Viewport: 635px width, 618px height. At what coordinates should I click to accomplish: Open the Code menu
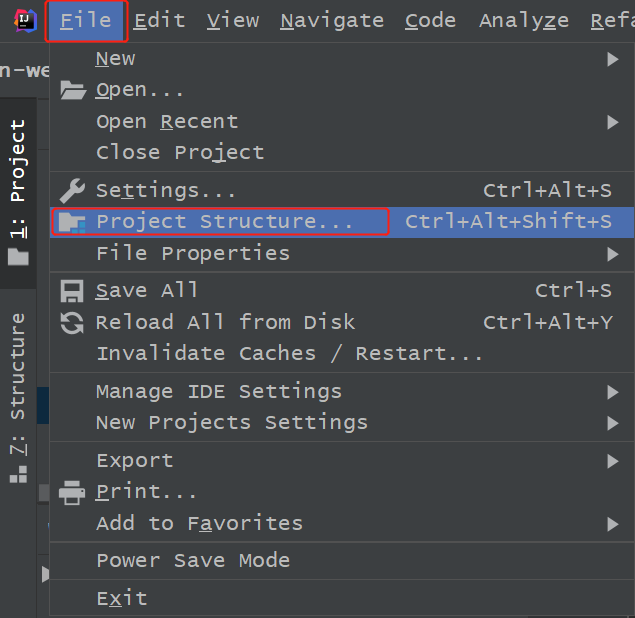pyautogui.click(x=430, y=20)
